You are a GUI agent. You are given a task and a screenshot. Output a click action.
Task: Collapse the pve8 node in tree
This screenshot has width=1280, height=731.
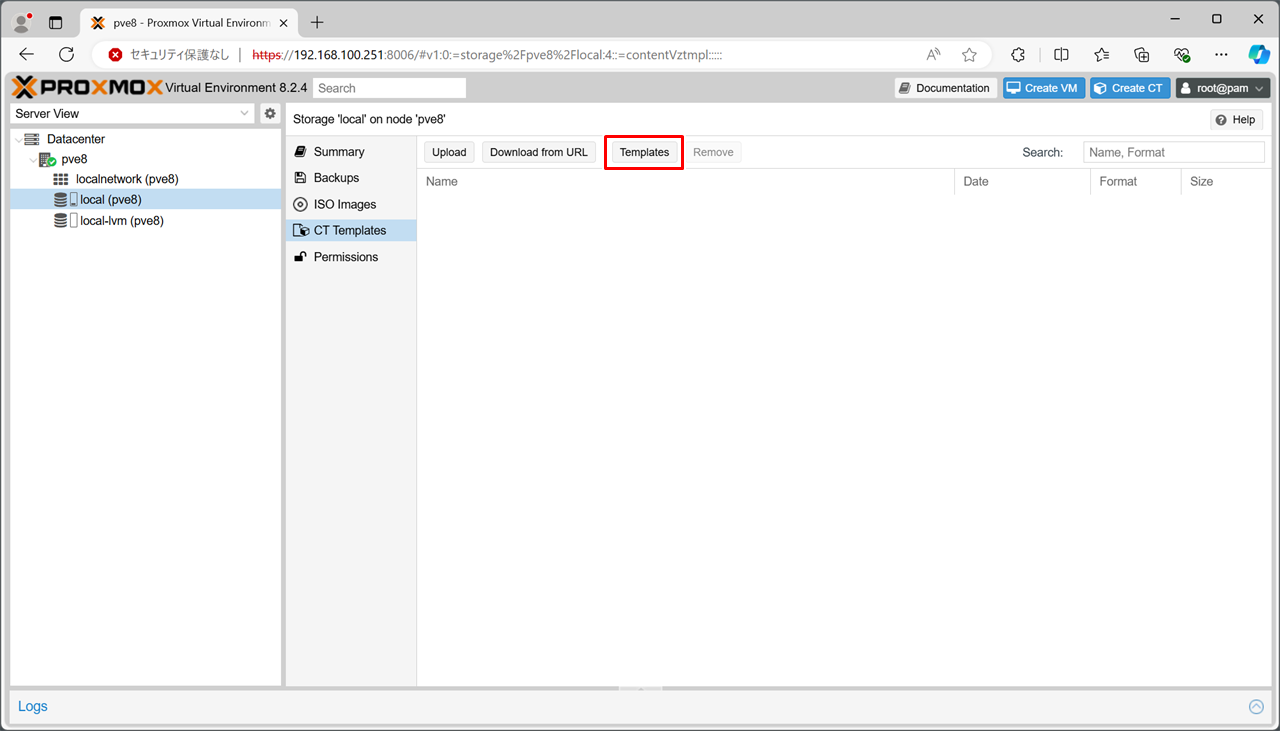tap(33, 160)
